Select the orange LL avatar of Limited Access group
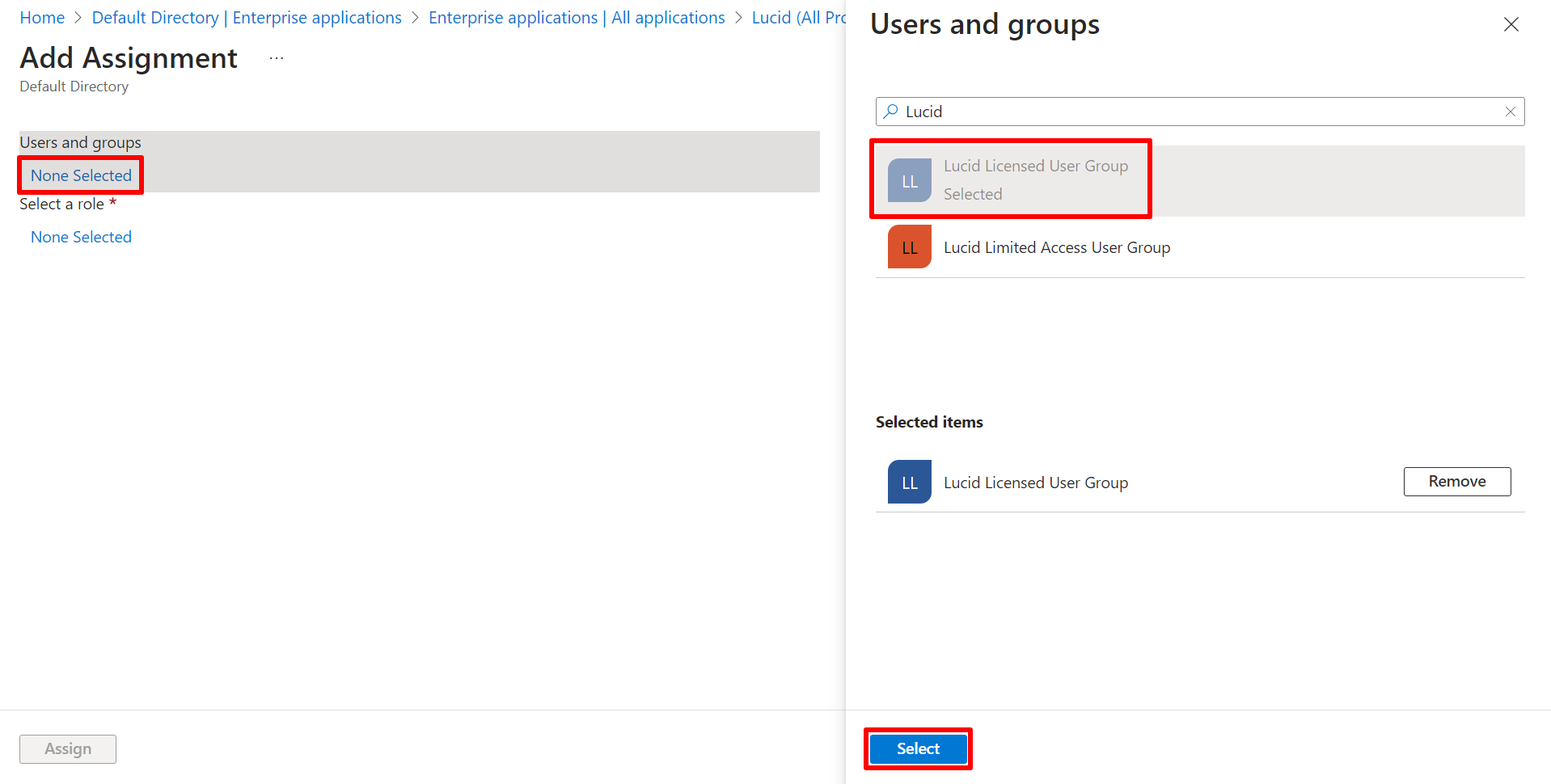Viewport: 1551px width, 784px height. coord(910,247)
